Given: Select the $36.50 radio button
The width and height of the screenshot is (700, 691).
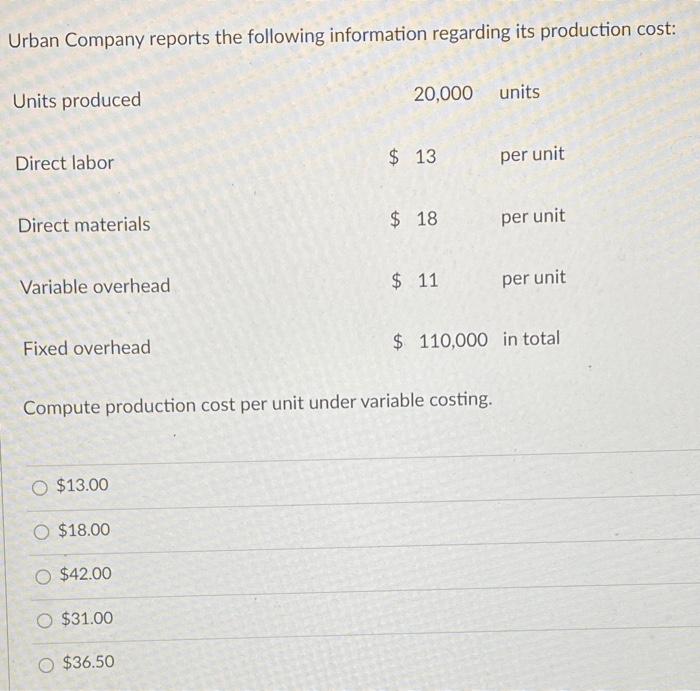Looking at the screenshot, I should point(46,665).
